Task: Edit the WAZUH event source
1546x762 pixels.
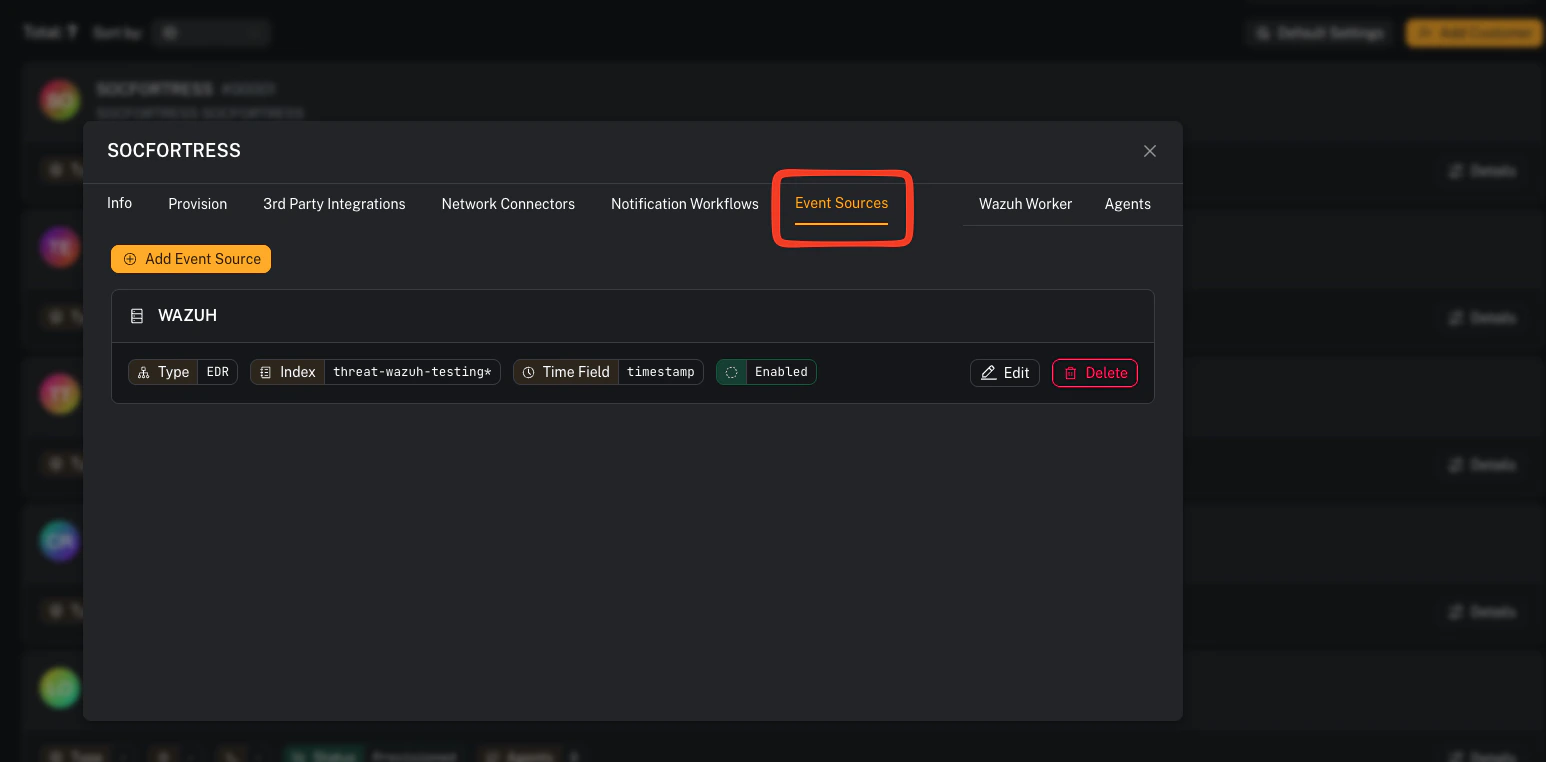Action: (x=1004, y=372)
